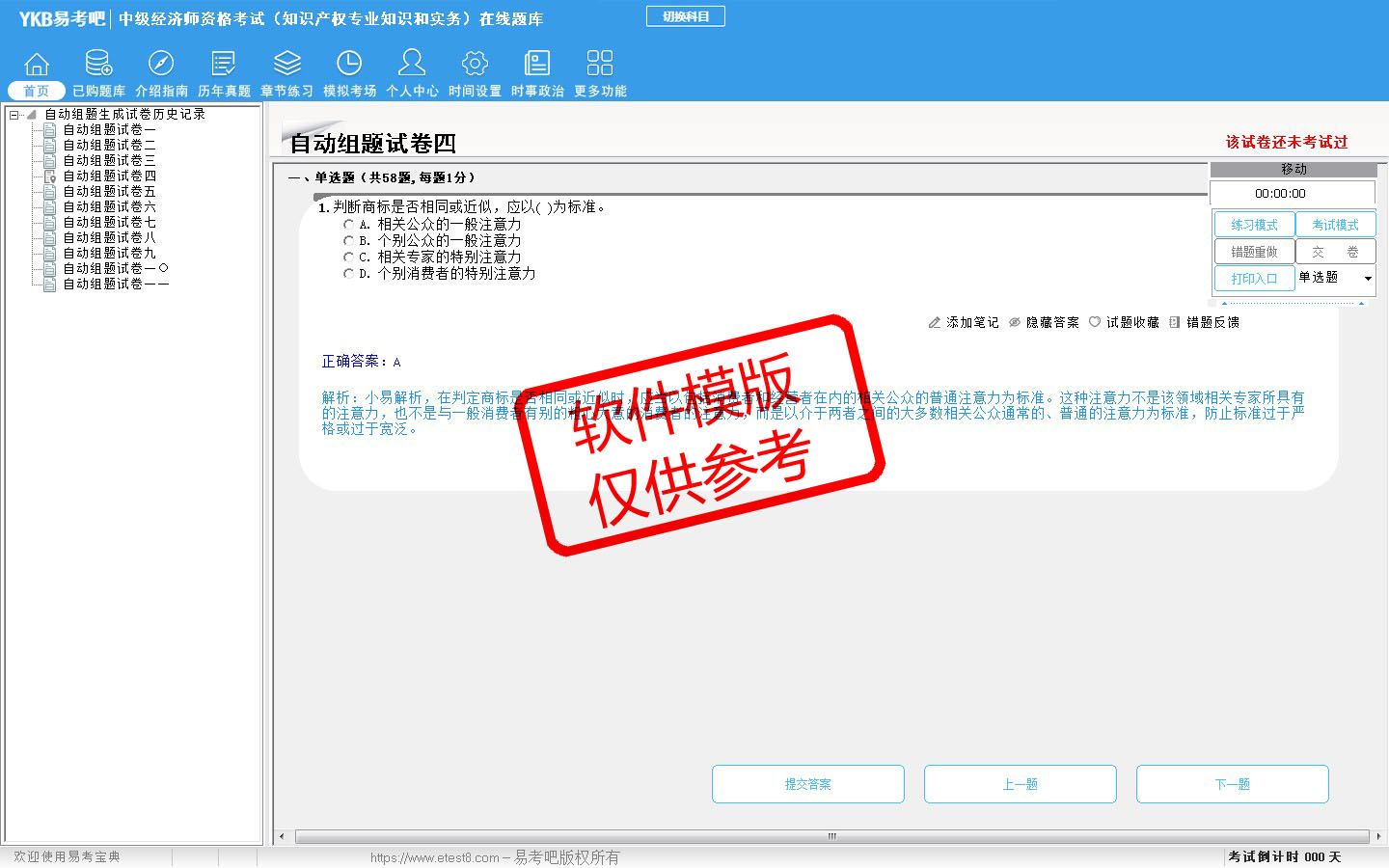The width and height of the screenshot is (1389, 868).
Task: Open 章节练习 layers icon
Action: (286, 65)
